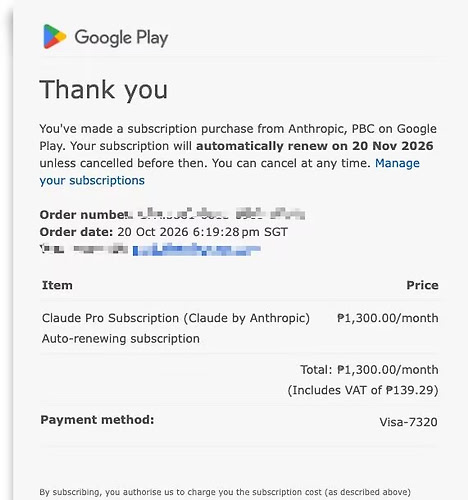Click the Total ₱1,300.00/month line

pyautogui.click(x=369, y=370)
